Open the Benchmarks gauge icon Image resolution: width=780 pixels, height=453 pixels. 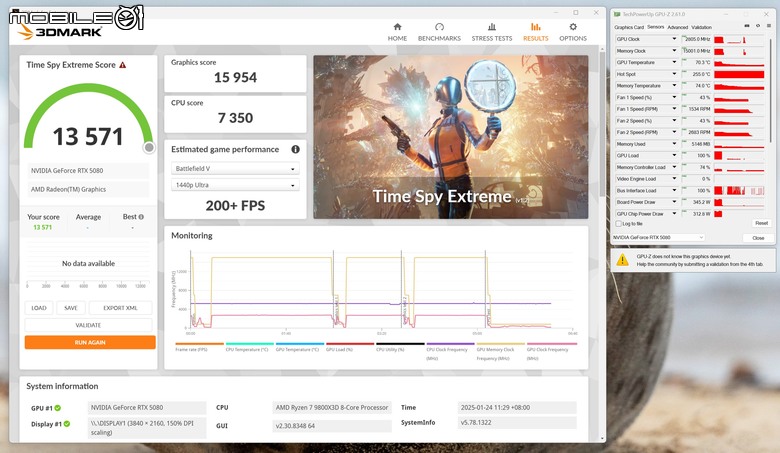[x=439, y=27]
